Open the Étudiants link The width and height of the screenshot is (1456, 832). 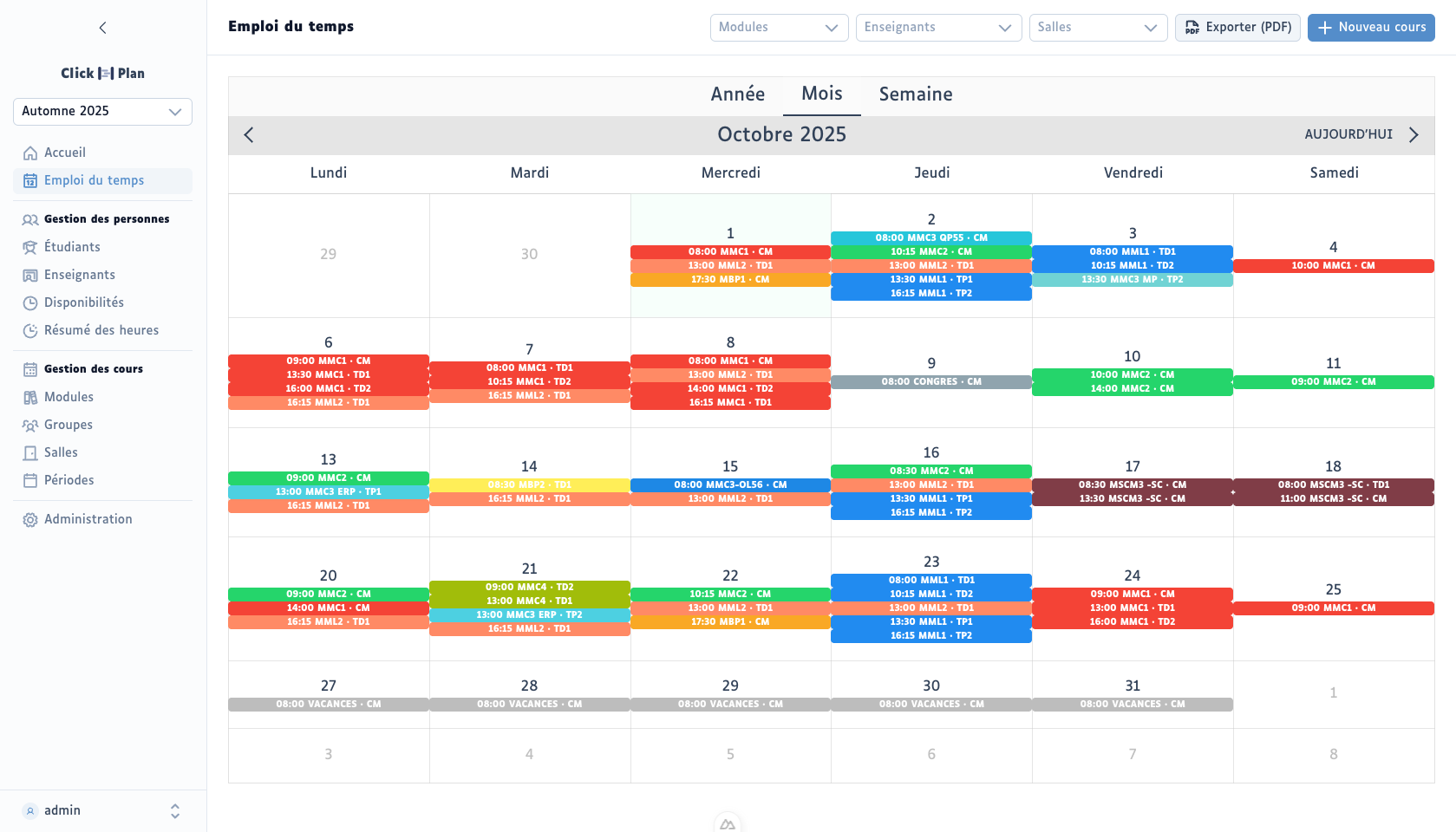tap(102, 248)
